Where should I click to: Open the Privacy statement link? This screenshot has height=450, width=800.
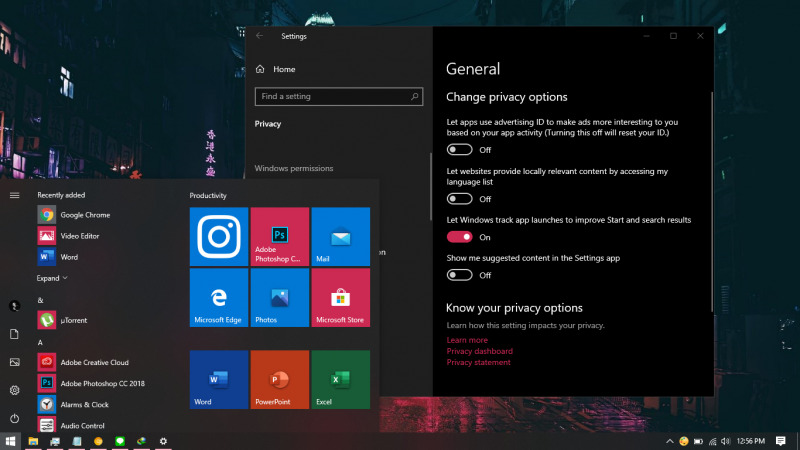(478, 362)
